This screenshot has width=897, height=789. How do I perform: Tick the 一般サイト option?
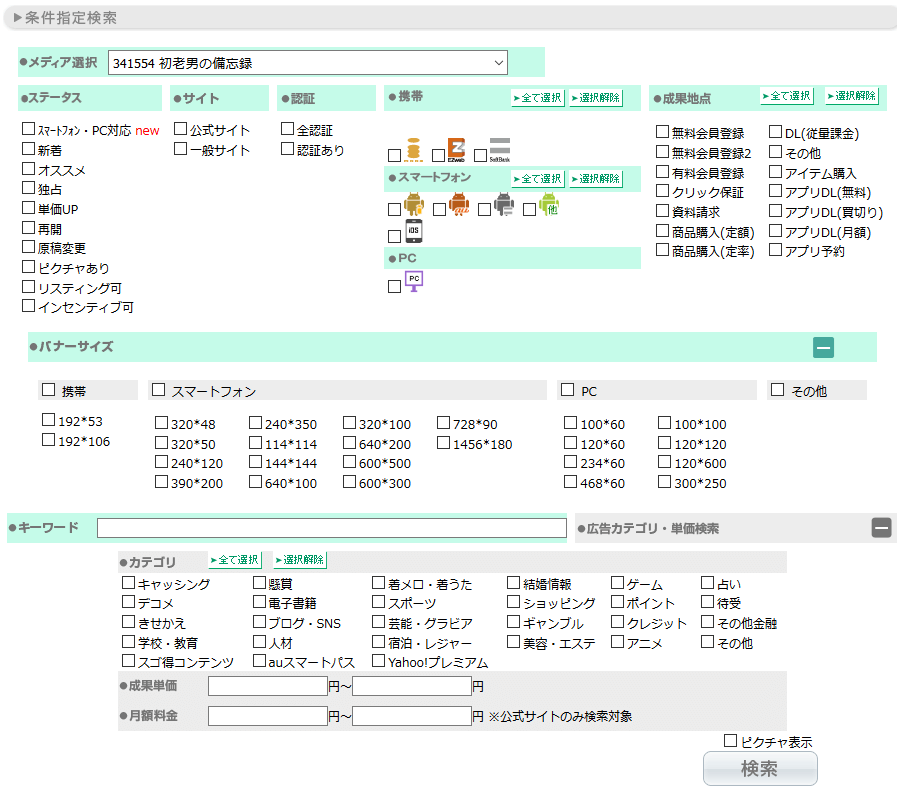[x=180, y=149]
